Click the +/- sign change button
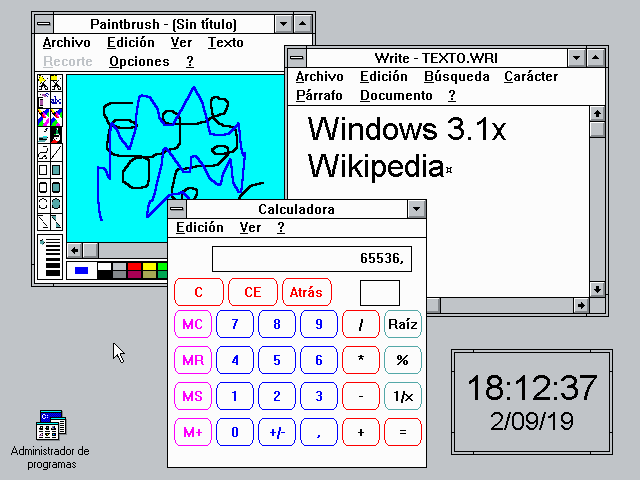Viewport: 640px width, 480px height. (x=277, y=432)
